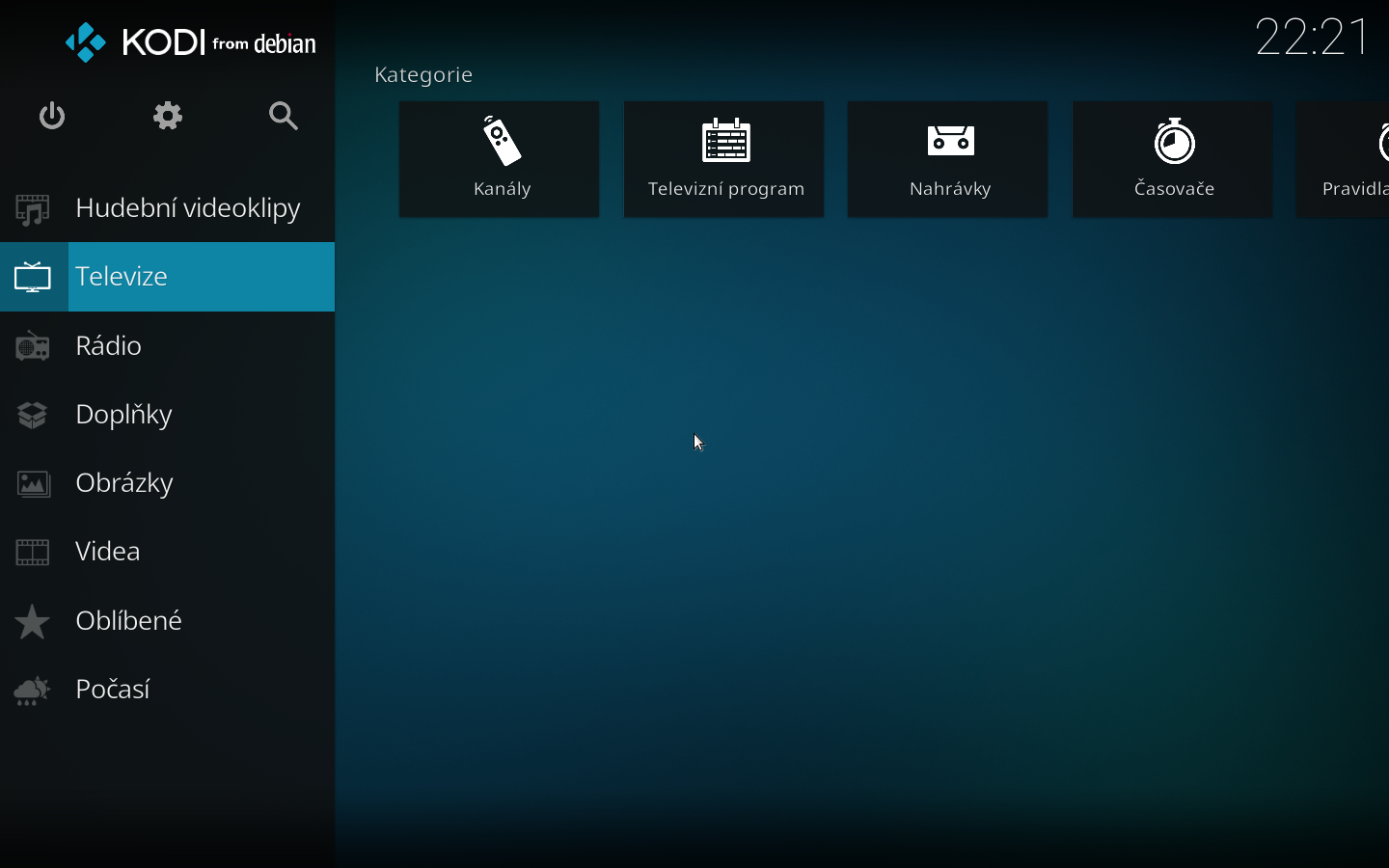This screenshot has width=1389, height=868.
Task: Go to the Rádio section
Action: (168, 345)
